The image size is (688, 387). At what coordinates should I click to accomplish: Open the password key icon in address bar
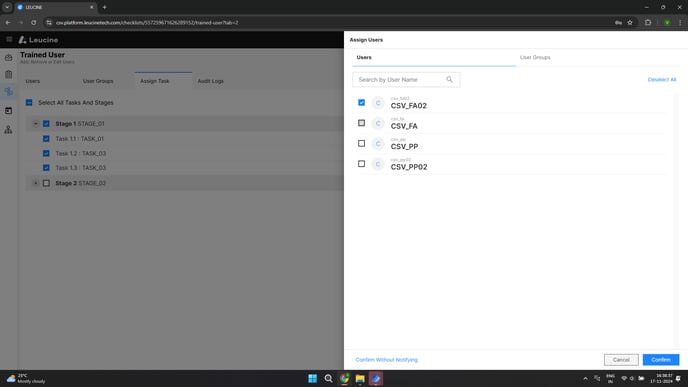click(x=618, y=22)
